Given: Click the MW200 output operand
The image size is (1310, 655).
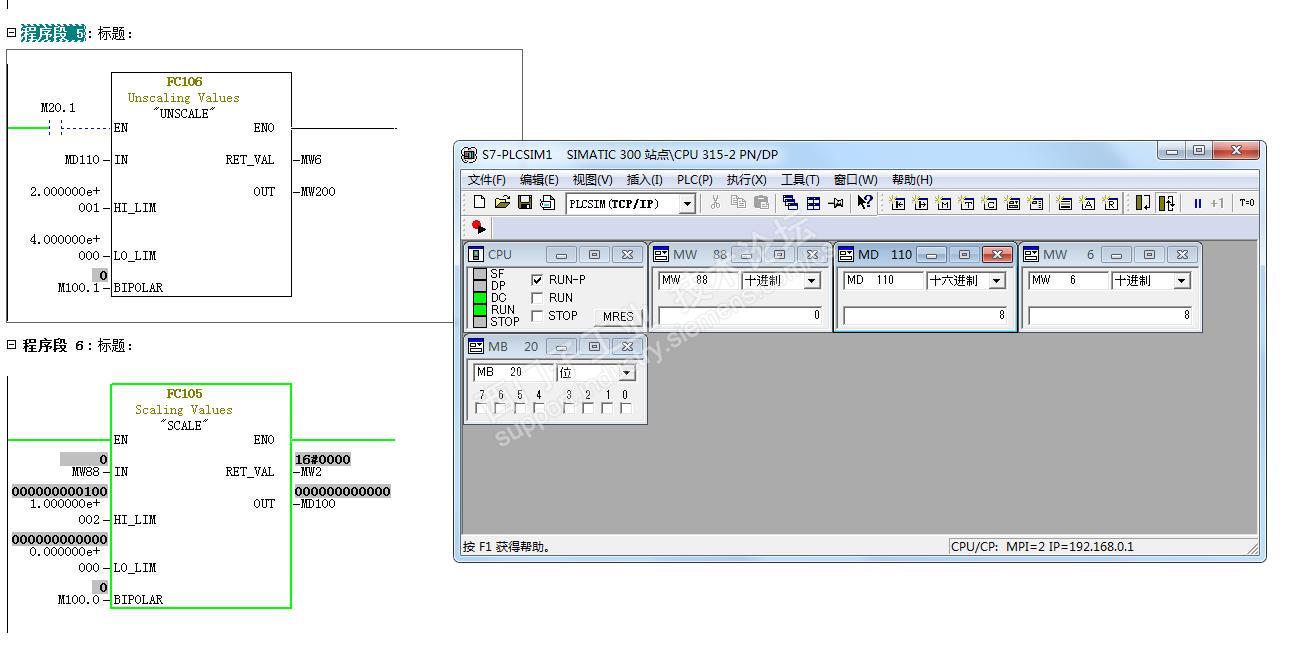Looking at the screenshot, I should click(x=318, y=192).
